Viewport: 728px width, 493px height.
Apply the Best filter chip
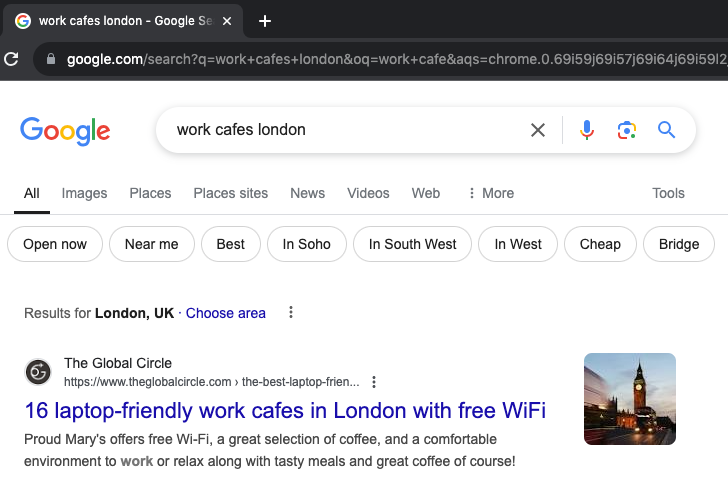coord(231,244)
